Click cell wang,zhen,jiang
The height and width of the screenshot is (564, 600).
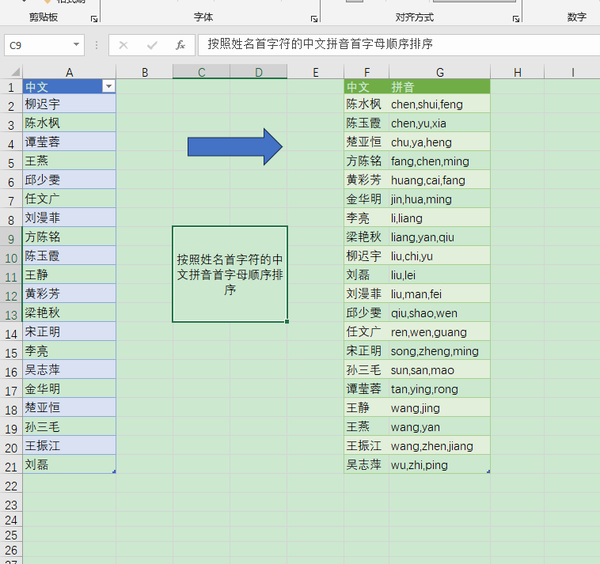click(x=440, y=445)
